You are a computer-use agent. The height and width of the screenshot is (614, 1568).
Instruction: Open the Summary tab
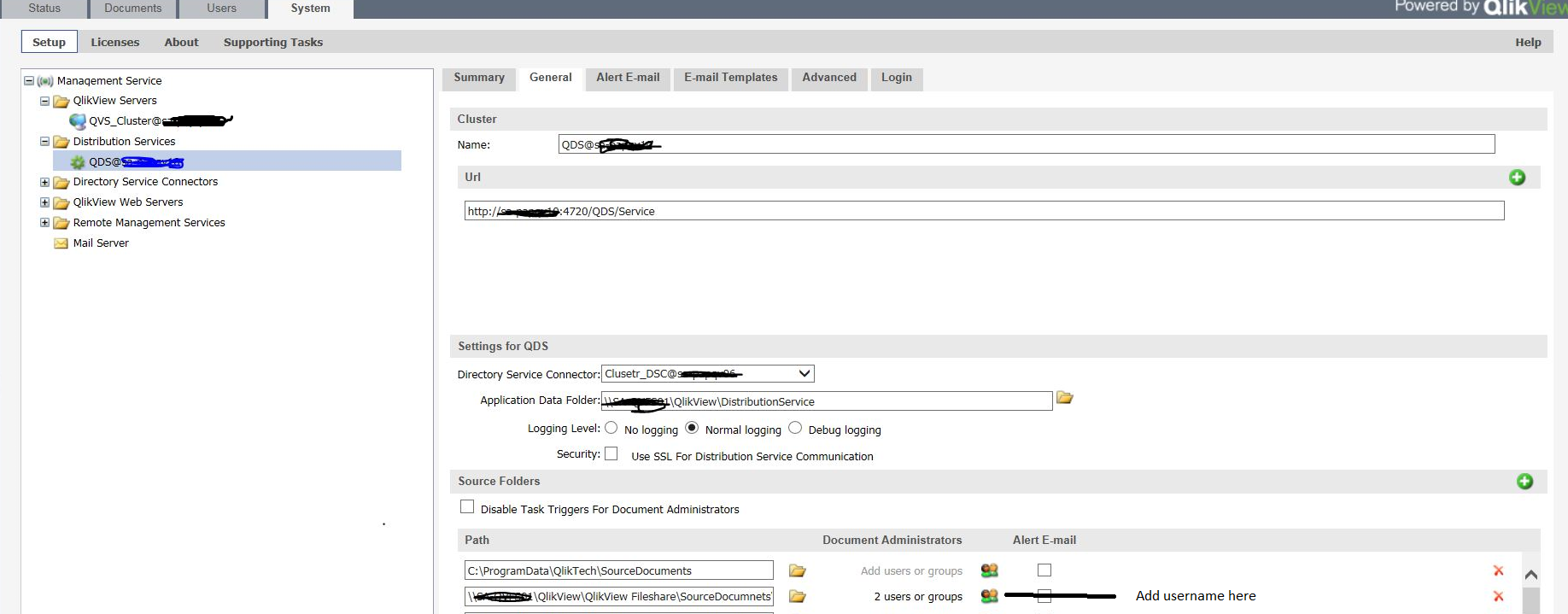click(479, 78)
